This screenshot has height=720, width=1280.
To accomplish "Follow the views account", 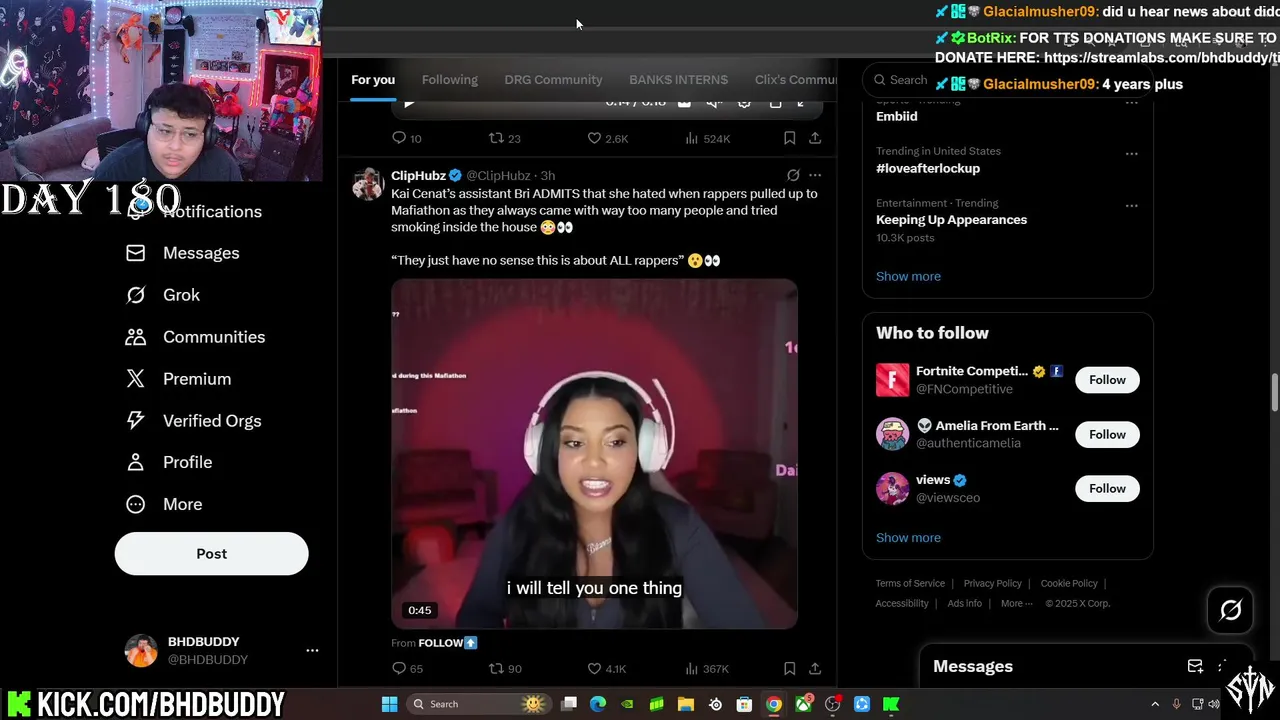I will point(1107,488).
